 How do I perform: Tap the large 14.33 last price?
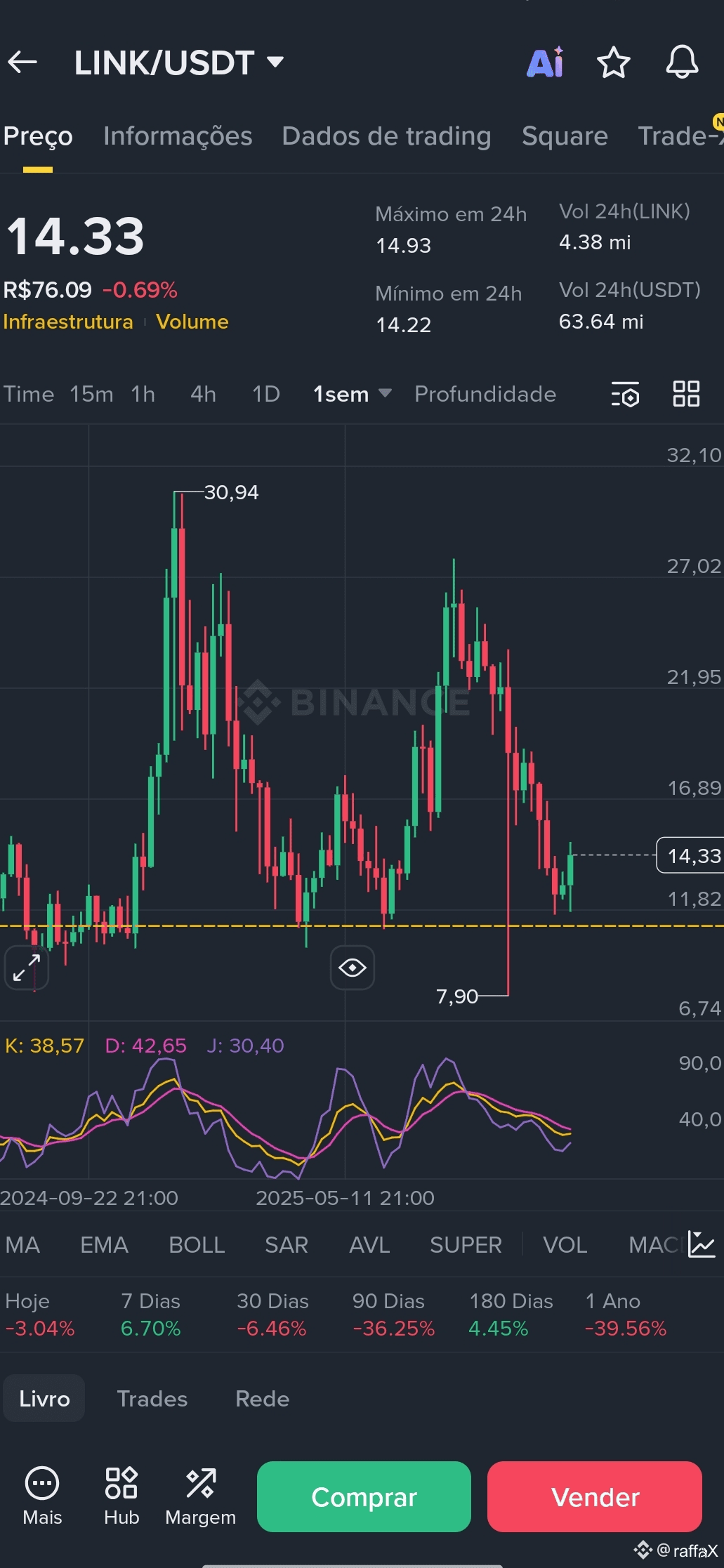pos(75,236)
